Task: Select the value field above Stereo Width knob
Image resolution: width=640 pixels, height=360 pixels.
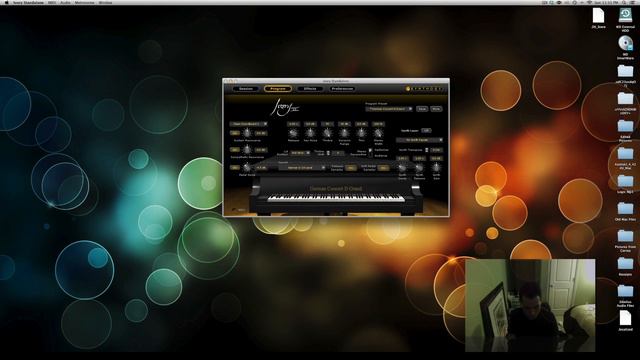Action: [378, 124]
